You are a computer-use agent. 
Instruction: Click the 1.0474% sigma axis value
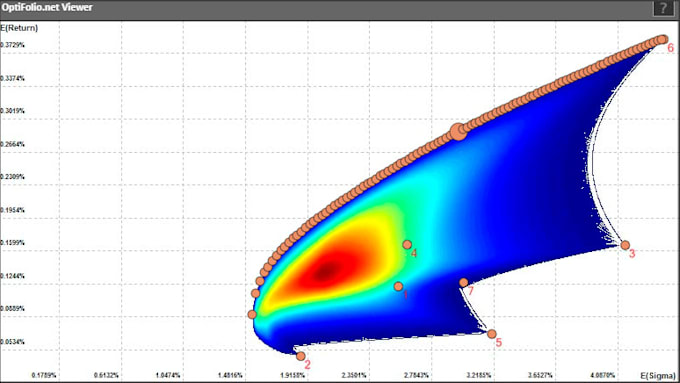coord(167,375)
